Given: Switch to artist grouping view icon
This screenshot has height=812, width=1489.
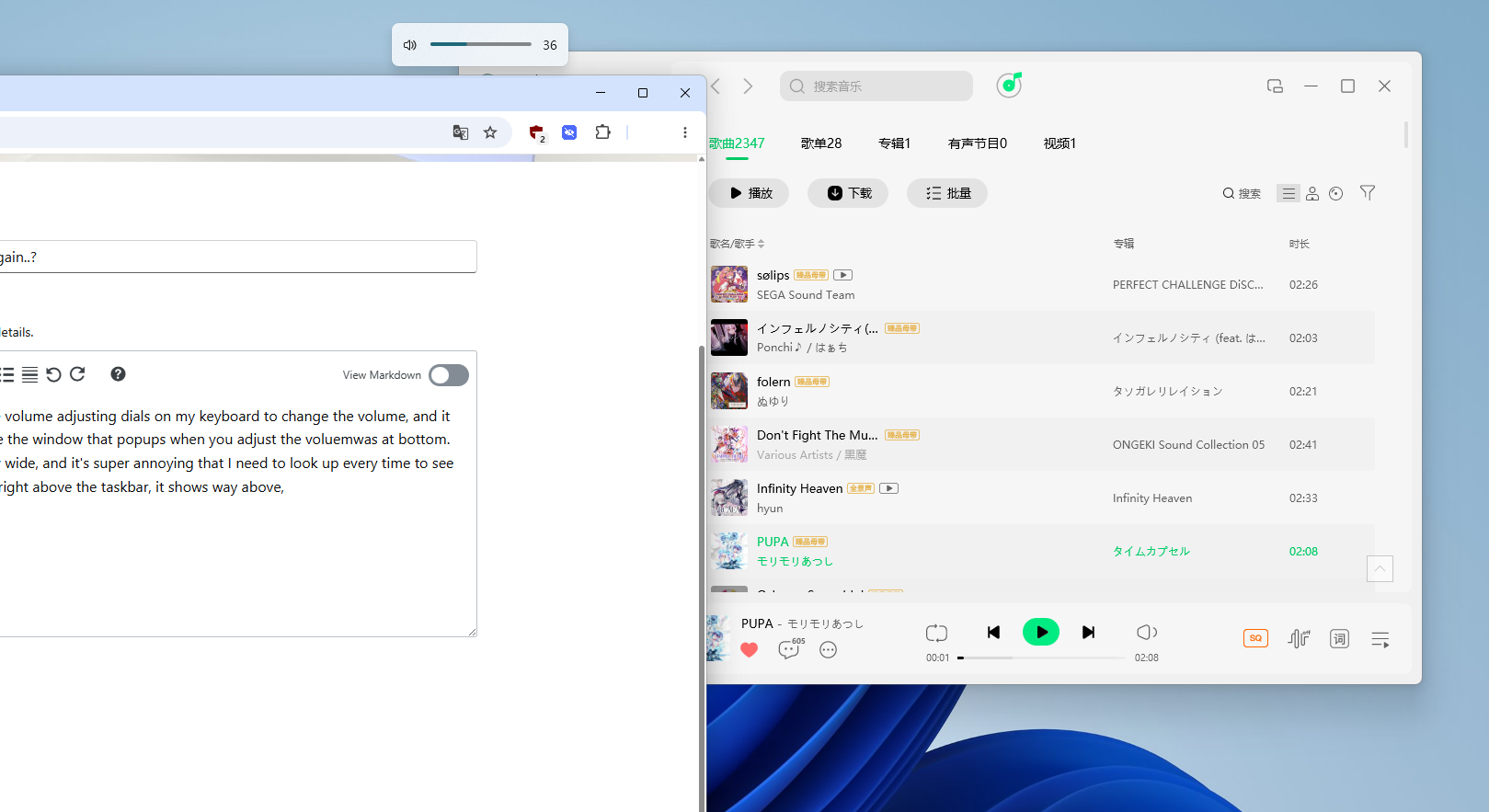Looking at the screenshot, I should point(1312,193).
